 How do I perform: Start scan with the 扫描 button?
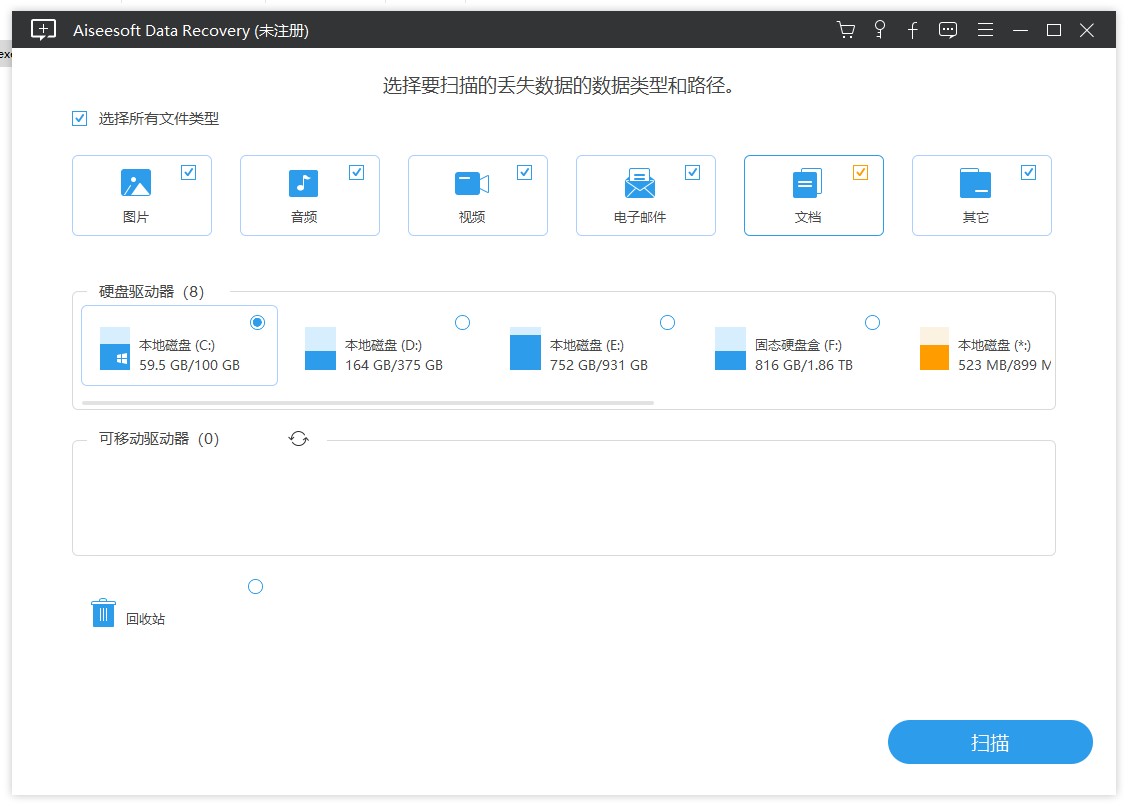(x=990, y=742)
